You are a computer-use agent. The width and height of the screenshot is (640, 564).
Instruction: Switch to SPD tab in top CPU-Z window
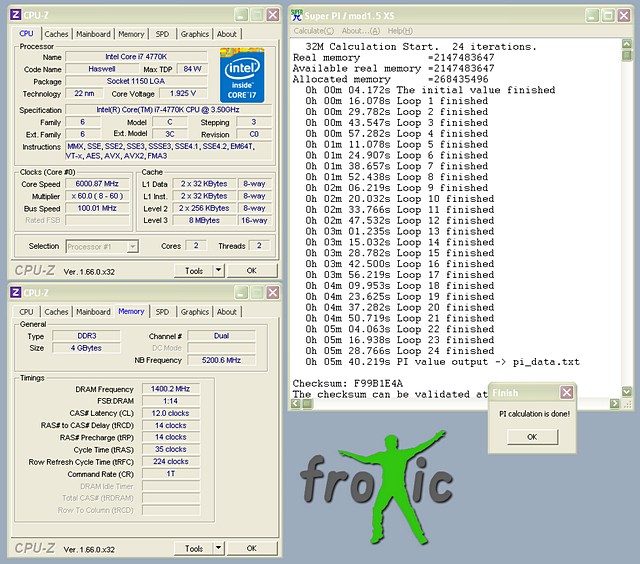tap(162, 34)
